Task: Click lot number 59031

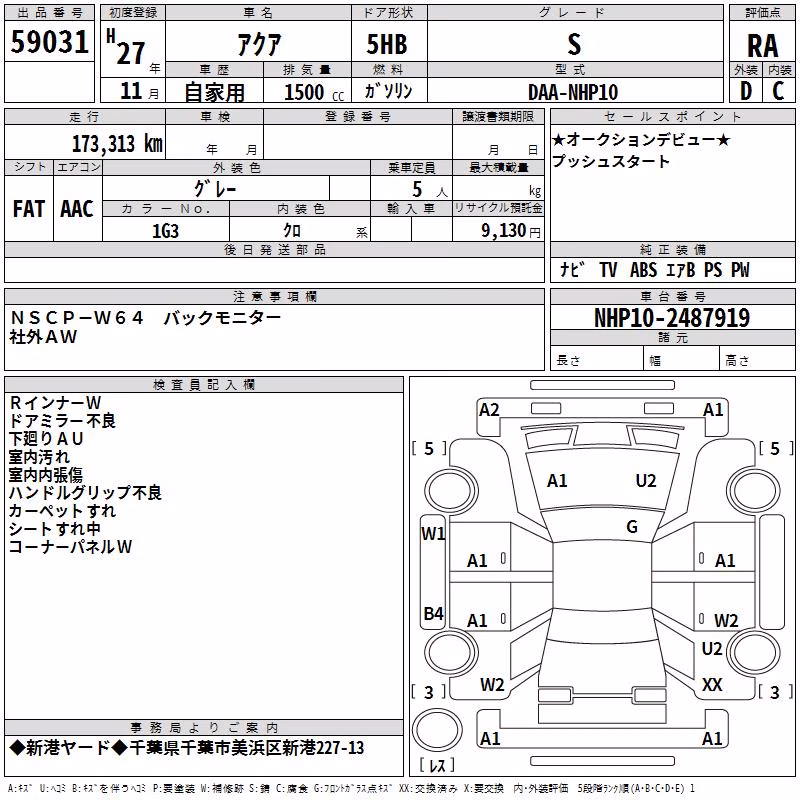Action: 49,42
